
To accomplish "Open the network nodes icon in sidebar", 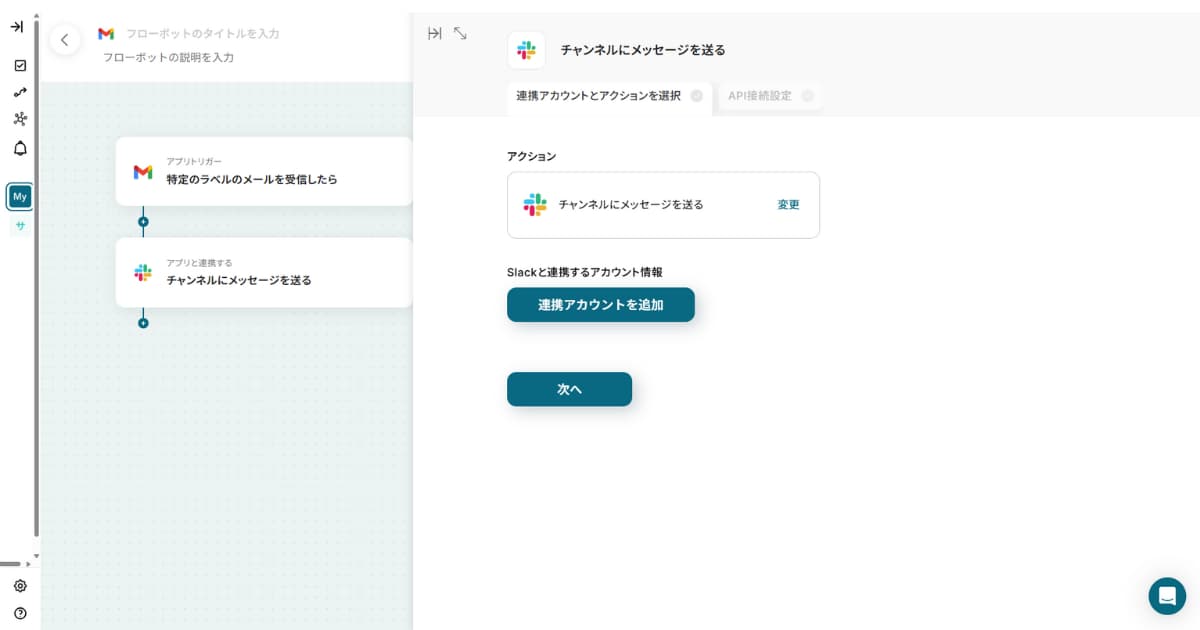I will coord(20,119).
